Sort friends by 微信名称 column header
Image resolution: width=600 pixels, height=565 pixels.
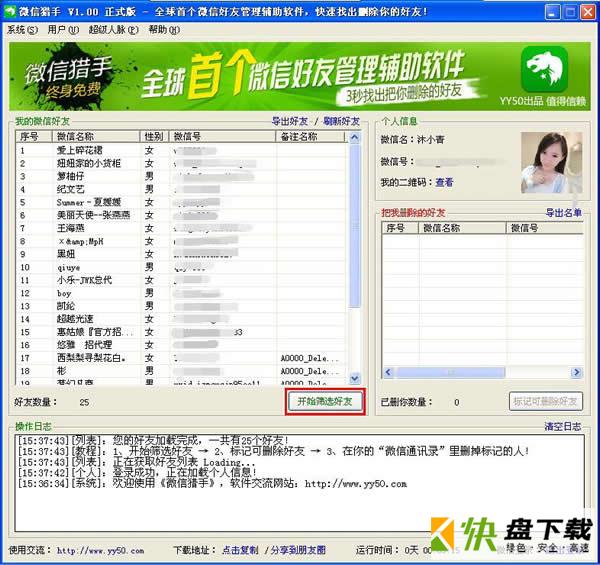click(96, 137)
